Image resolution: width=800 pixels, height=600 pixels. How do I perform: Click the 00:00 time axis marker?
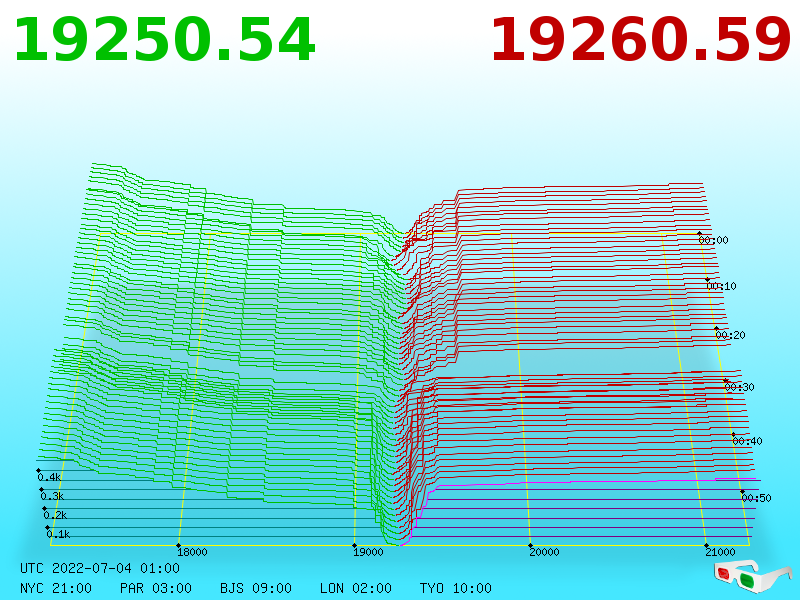coord(713,240)
